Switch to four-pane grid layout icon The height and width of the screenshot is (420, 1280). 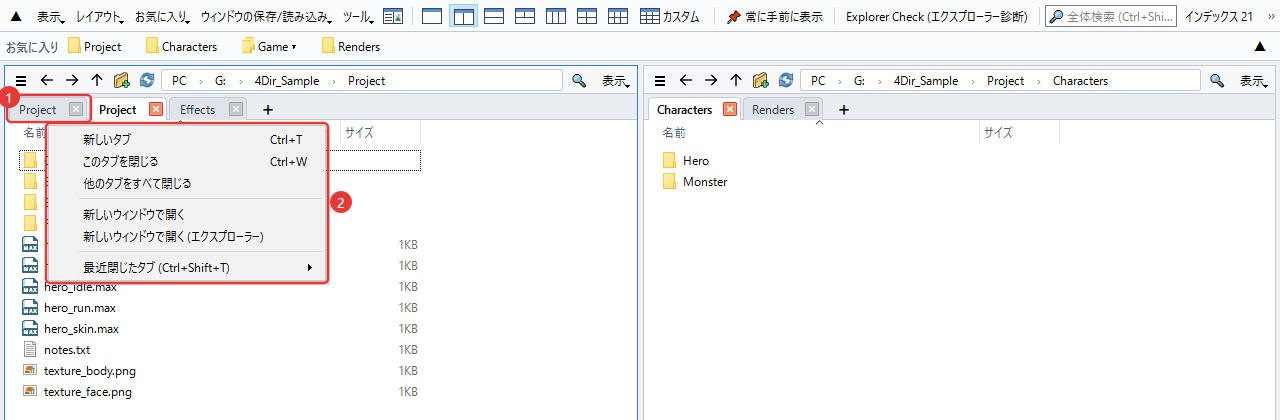click(587, 17)
